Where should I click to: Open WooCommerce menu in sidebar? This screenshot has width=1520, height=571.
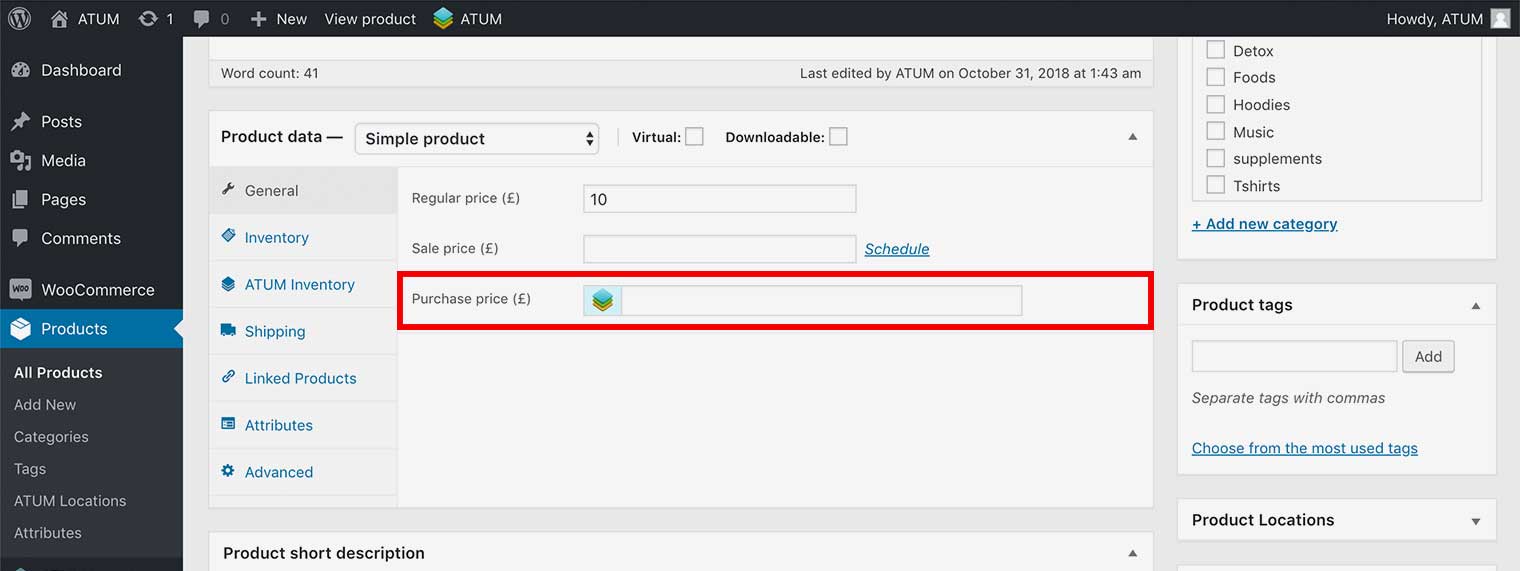tap(97, 290)
